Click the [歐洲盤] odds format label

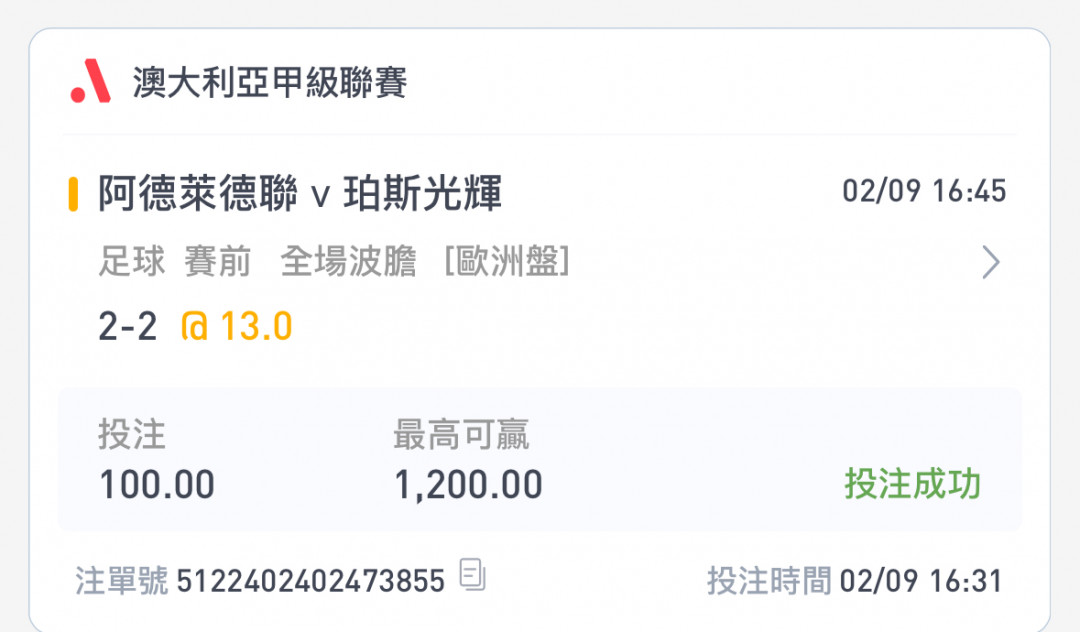click(x=507, y=262)
